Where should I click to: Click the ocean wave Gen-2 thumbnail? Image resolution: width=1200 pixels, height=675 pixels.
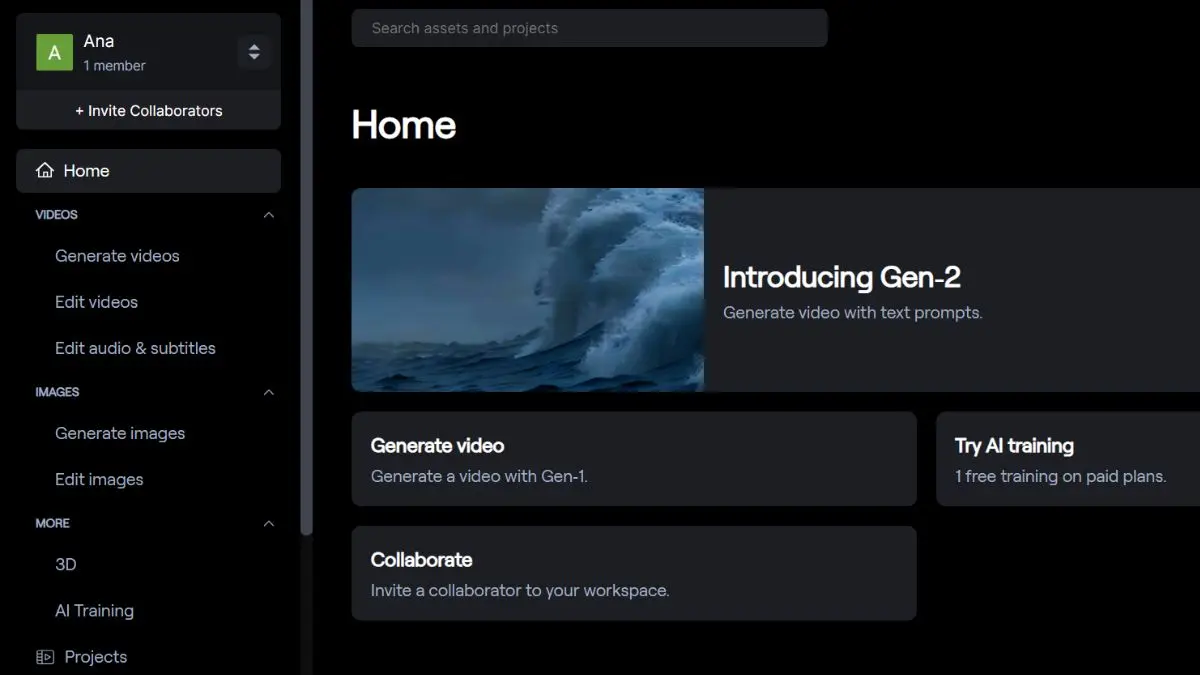[x=527, y=290]
